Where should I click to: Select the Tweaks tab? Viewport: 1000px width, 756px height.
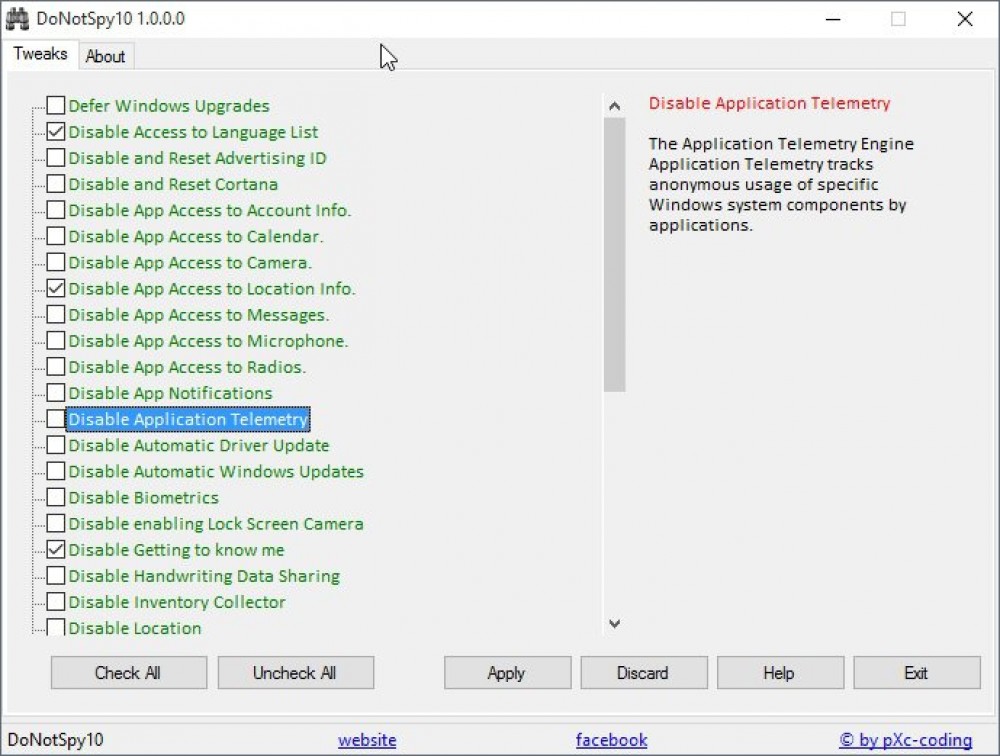click(40, 54)
